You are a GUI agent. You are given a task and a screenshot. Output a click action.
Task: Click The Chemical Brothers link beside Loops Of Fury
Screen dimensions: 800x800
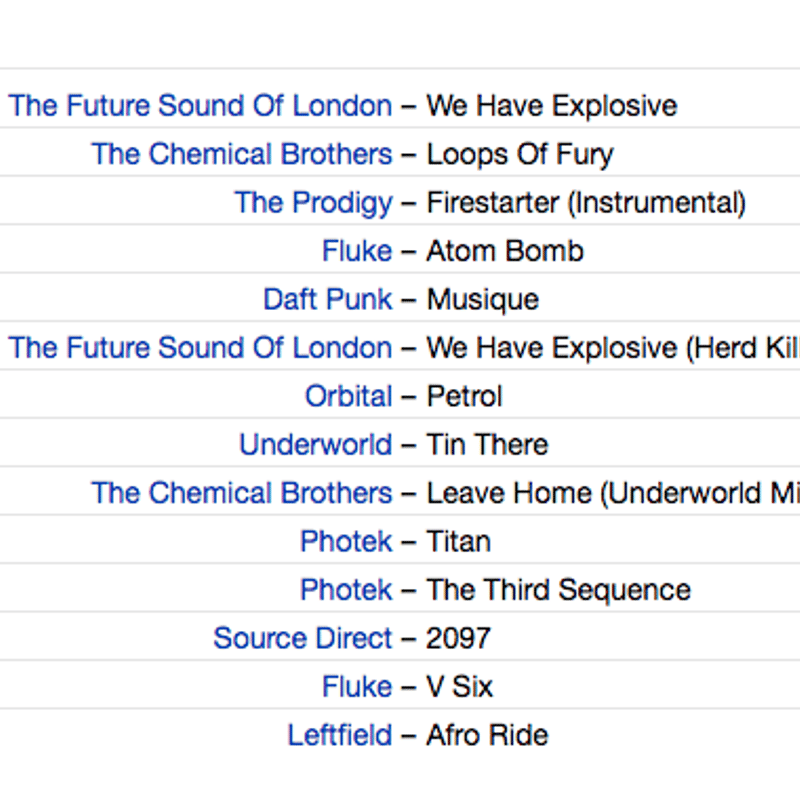tap(242, 154)
